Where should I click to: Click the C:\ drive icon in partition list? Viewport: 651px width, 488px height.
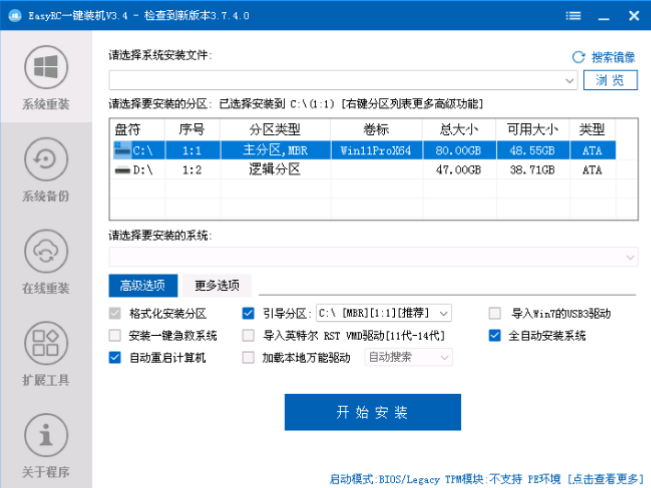tap(122, 150)
